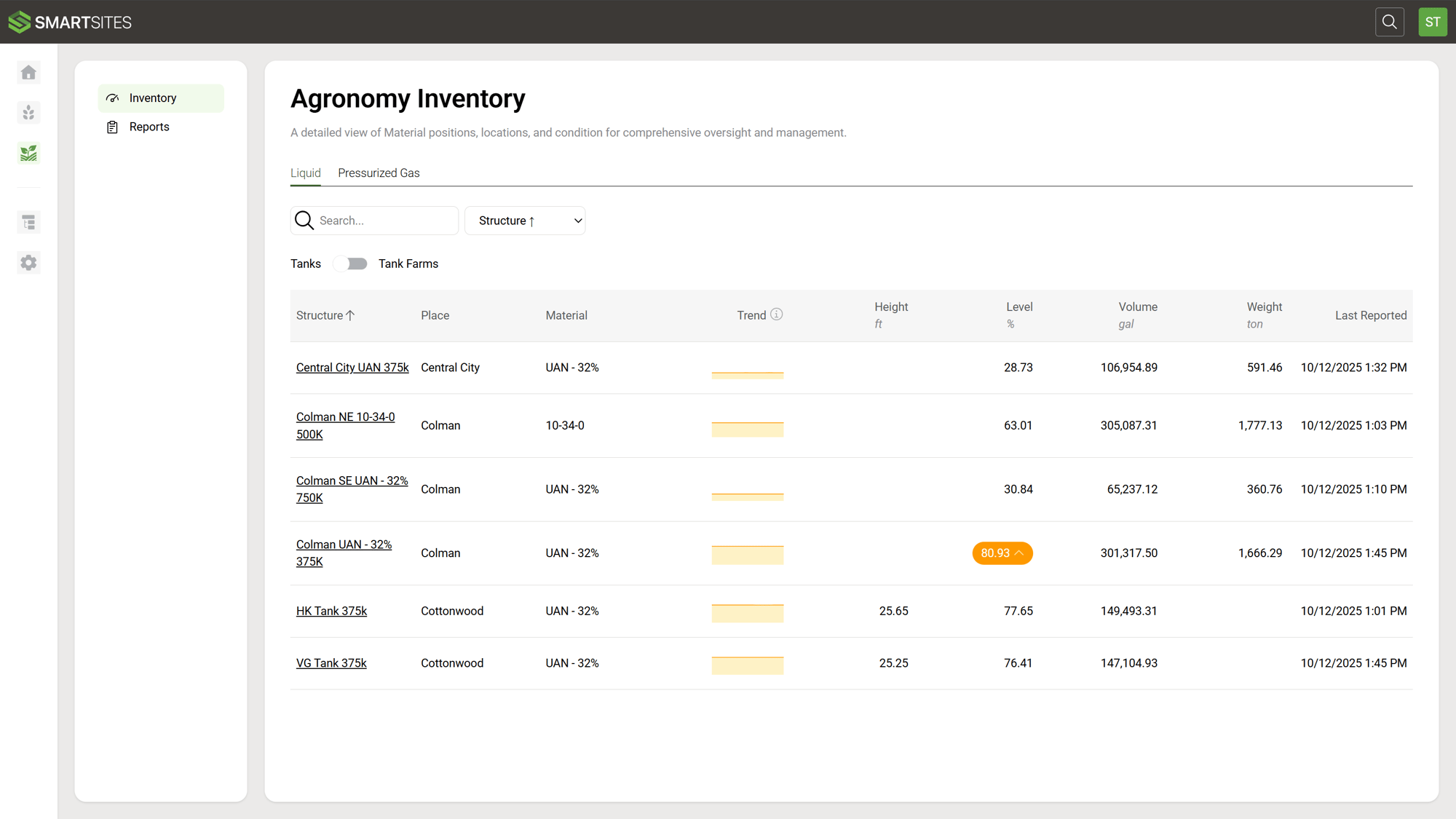This screenshot has height=819, width=1456.
Task: Open settings gear in sidebar
Action: click(x=28, y=263)
